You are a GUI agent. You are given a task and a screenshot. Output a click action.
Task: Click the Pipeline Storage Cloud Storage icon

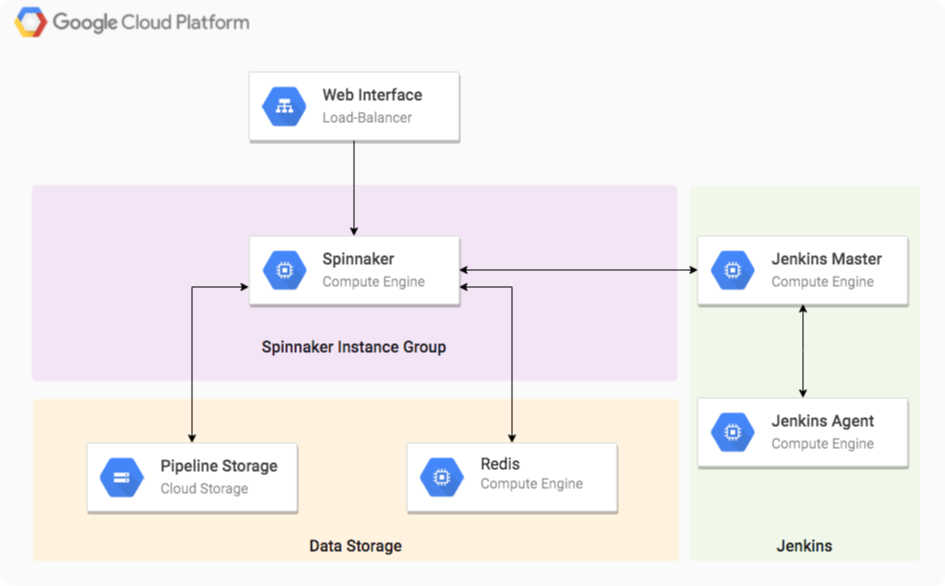(x=122, y=477)
